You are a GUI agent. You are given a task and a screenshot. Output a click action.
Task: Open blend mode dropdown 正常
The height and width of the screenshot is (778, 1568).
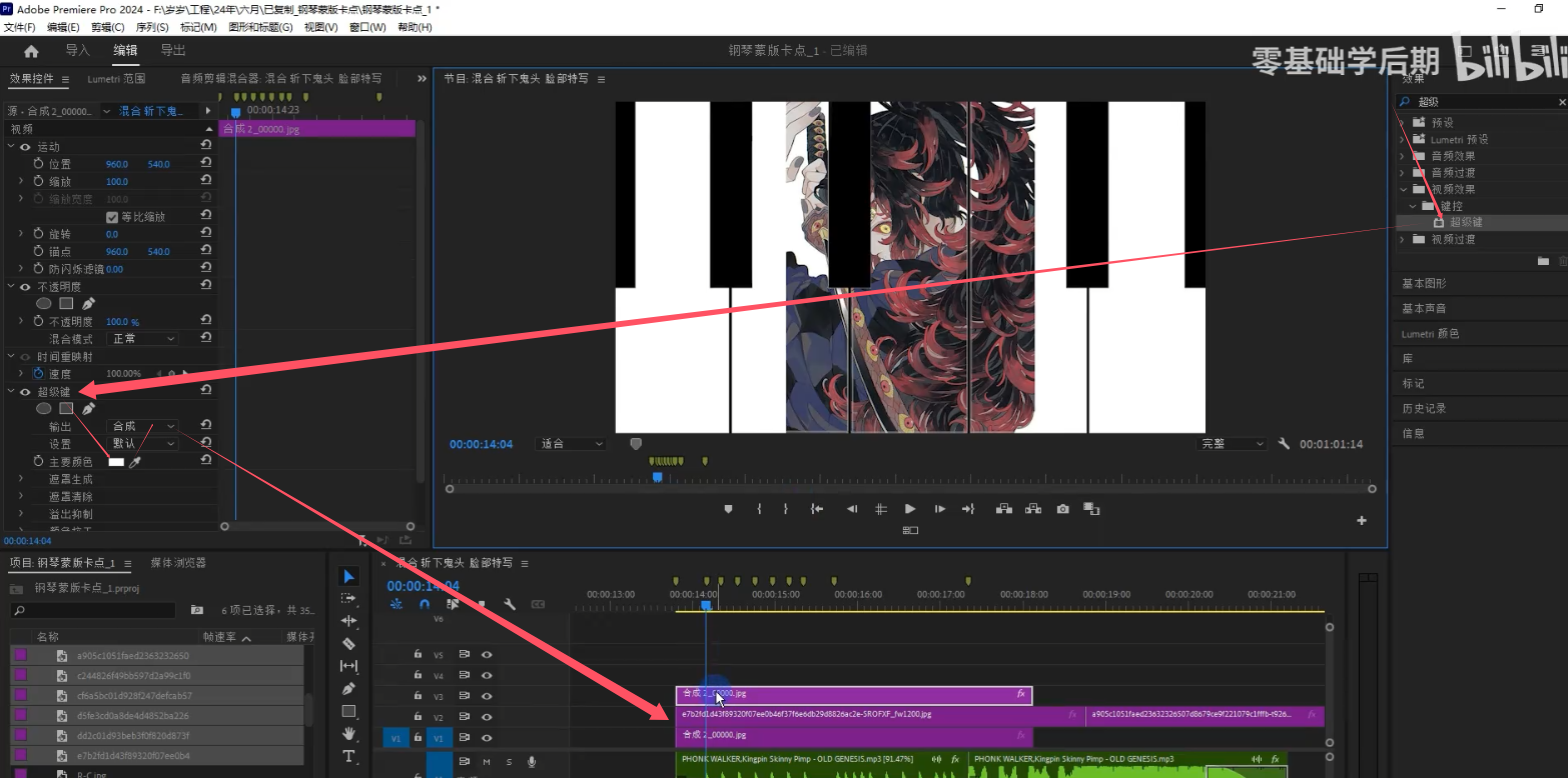point(142,339)
